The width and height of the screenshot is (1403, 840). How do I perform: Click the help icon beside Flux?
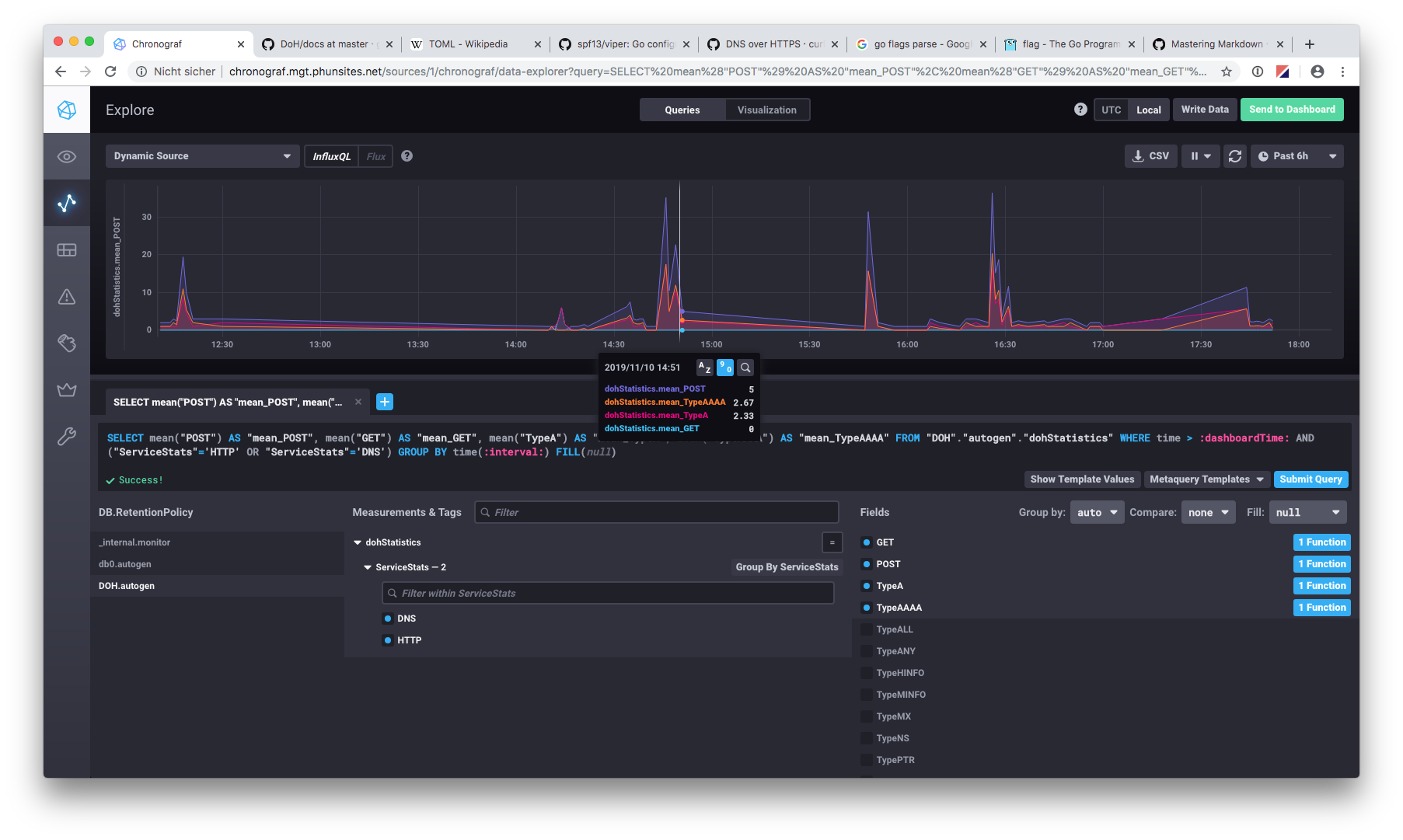407,156
